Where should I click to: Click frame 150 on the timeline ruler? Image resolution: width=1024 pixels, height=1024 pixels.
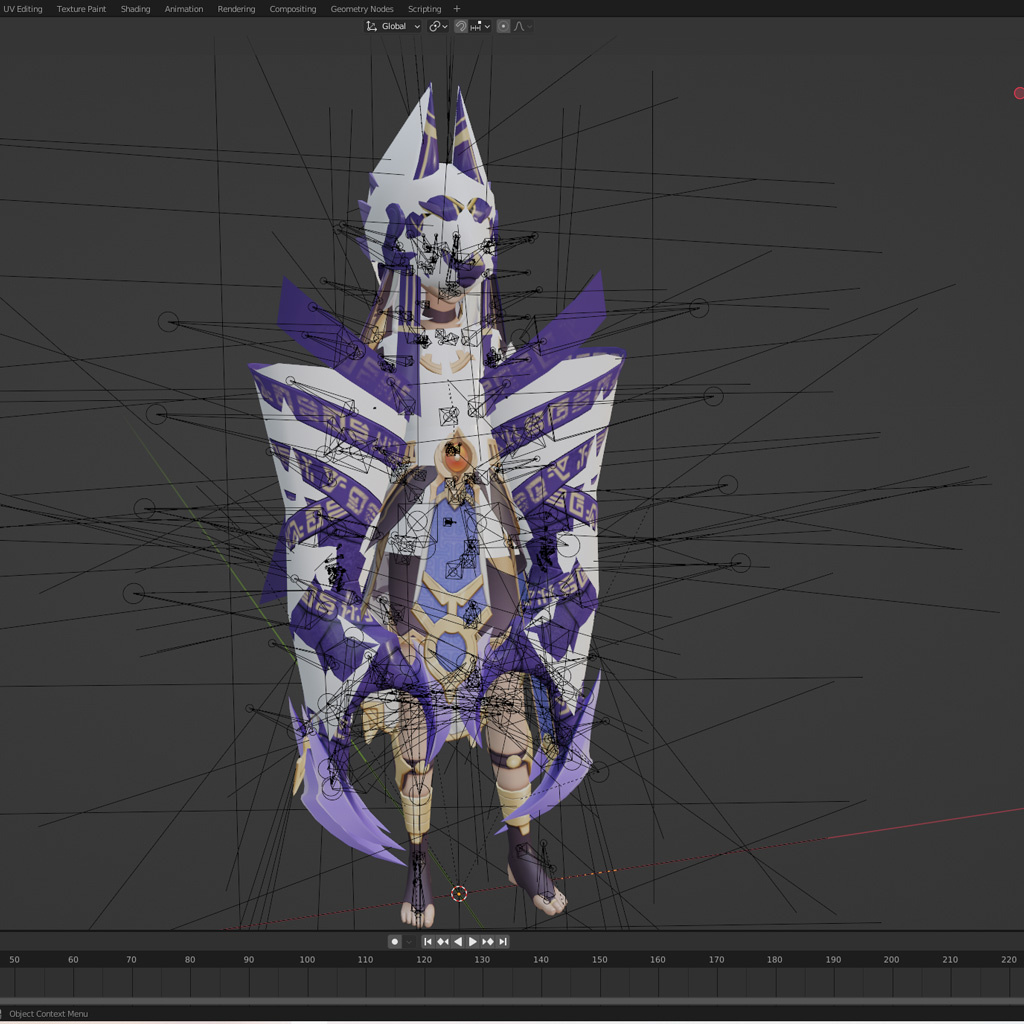tap(600, 959)
